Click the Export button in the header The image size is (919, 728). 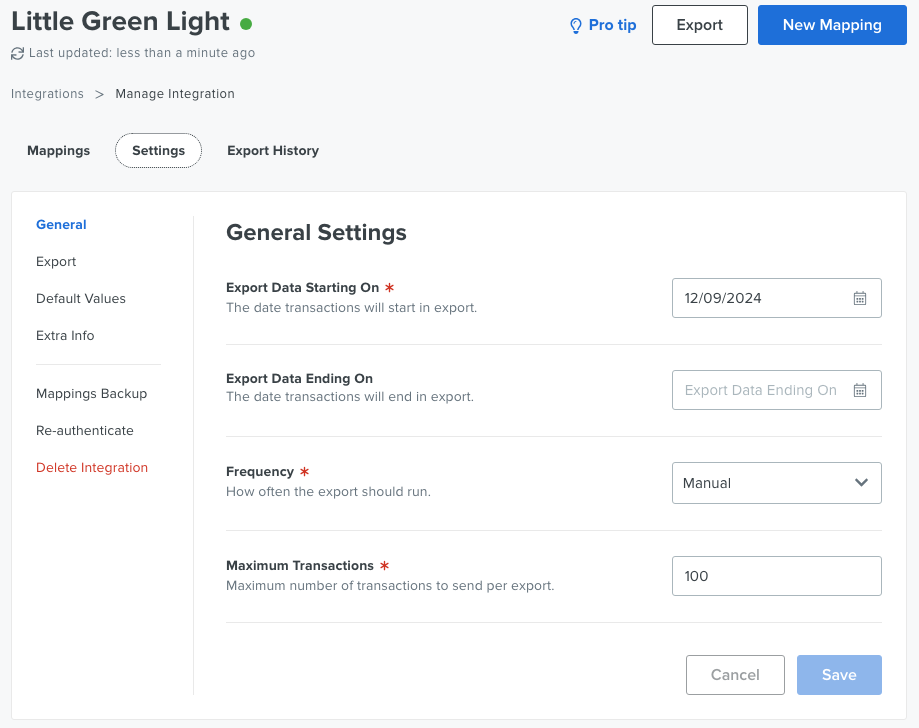700,25
